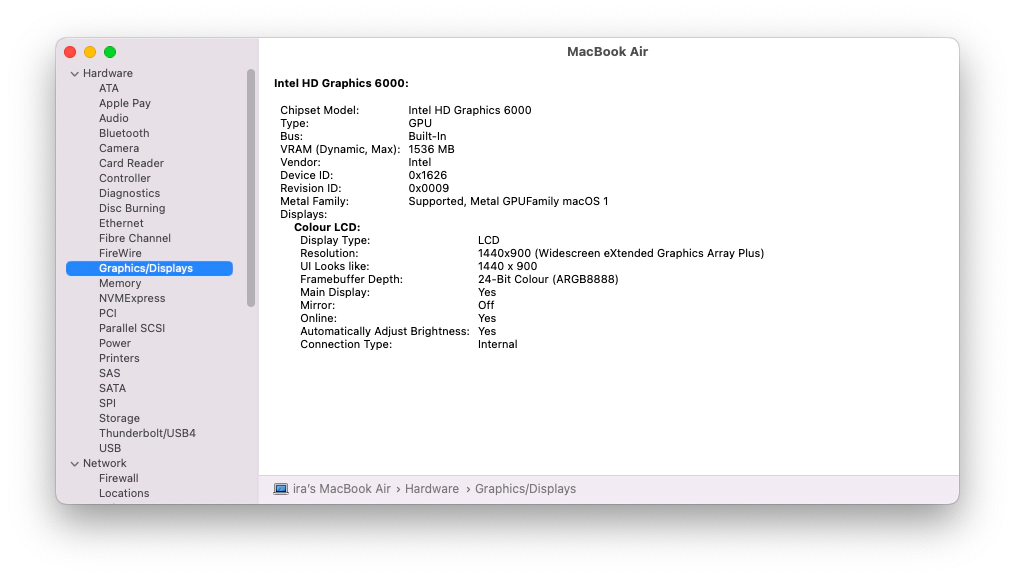Select ATA in the sidebar

109,88
